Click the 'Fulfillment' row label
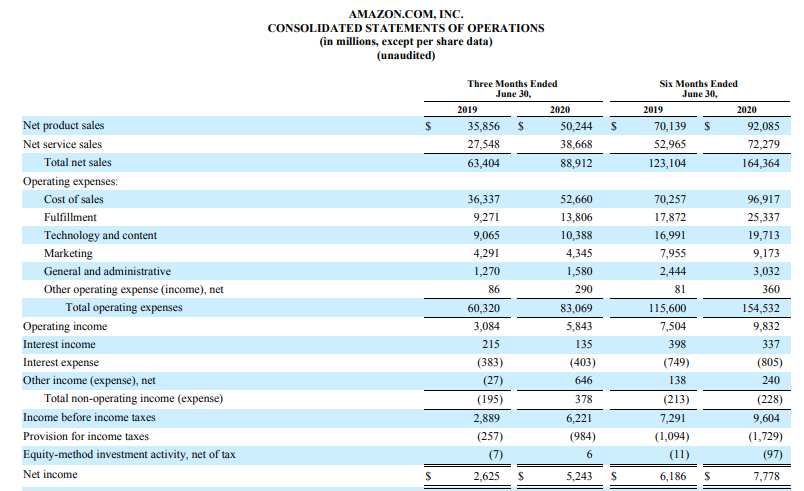 click(x=70, y=217)
